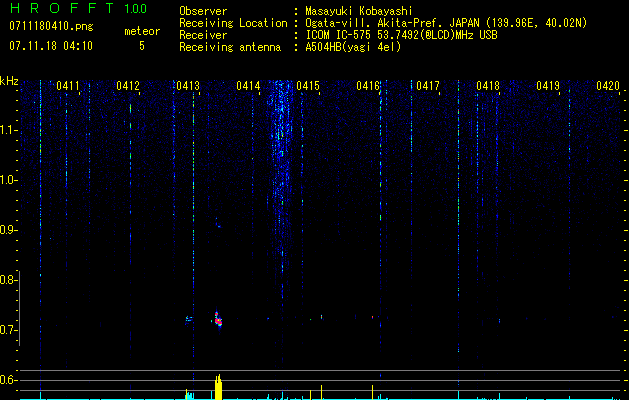Click the 0420 time marker
Viewport: 629px width, 400px height.
pos(608,86)
